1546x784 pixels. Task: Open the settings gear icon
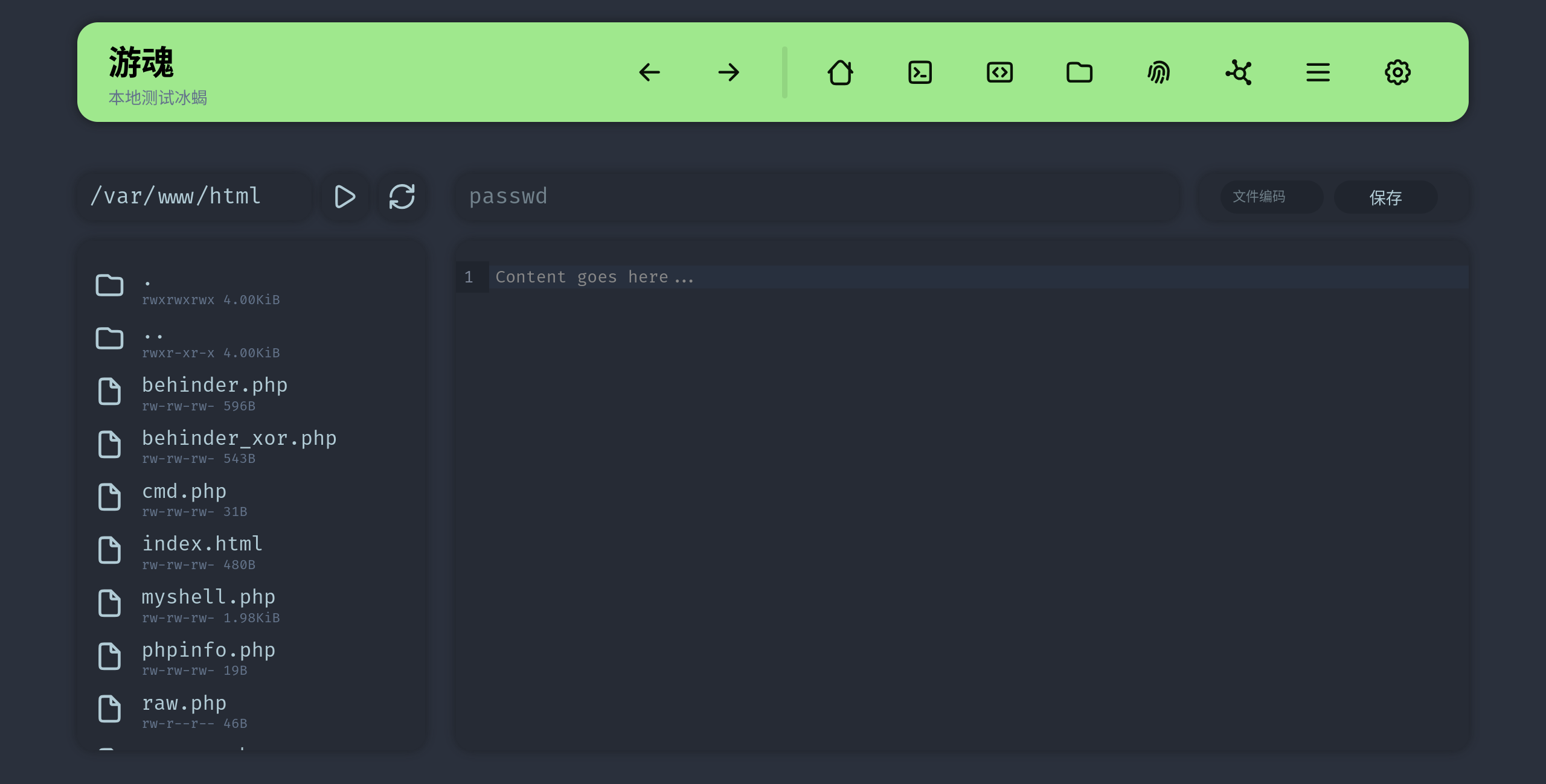coord(1397,72)
